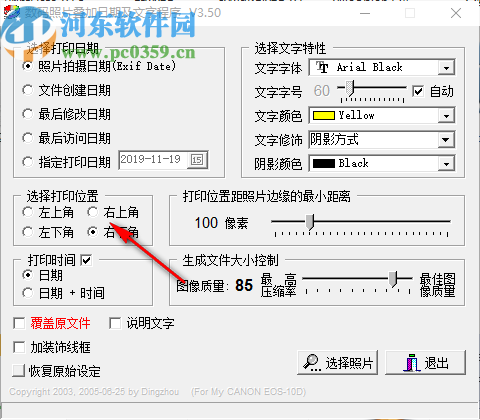The height and width of the screenshot is (420, 480).
Task: Open the 文字颜色 Yellow dropdown
Action: (446, 116)
